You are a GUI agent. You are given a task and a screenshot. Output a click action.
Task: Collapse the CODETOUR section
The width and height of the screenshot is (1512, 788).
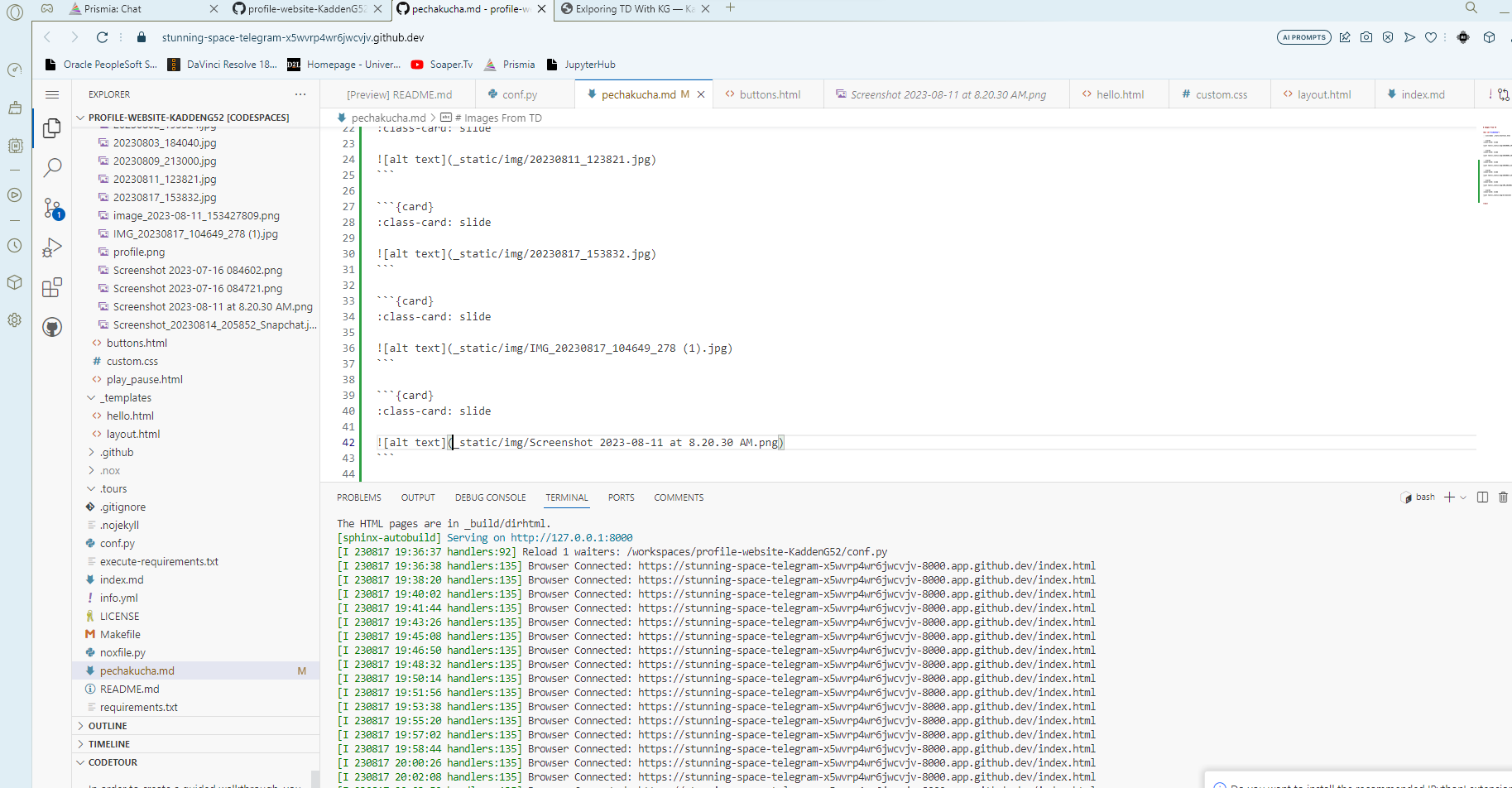(x=113, y=762)
